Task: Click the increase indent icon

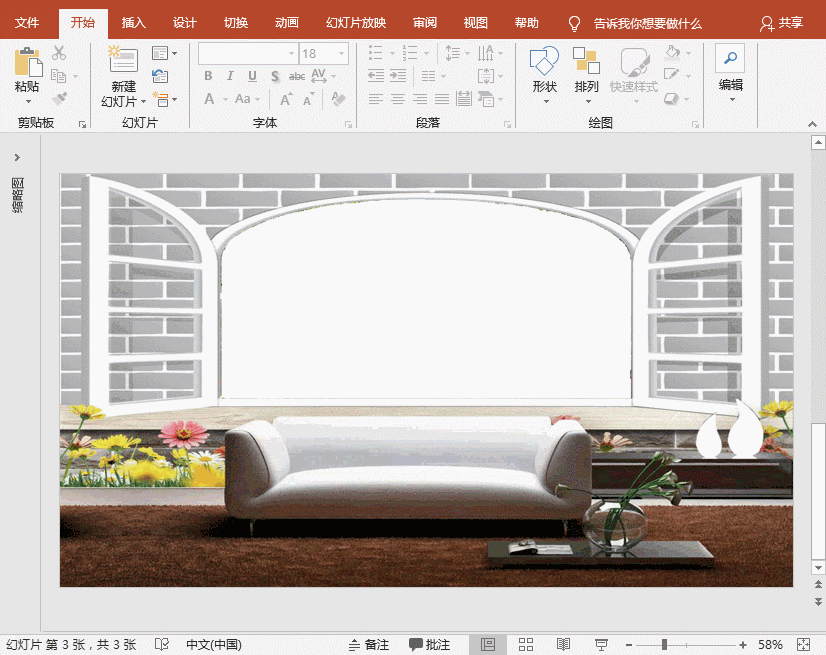Action: (x=398, y=76)
